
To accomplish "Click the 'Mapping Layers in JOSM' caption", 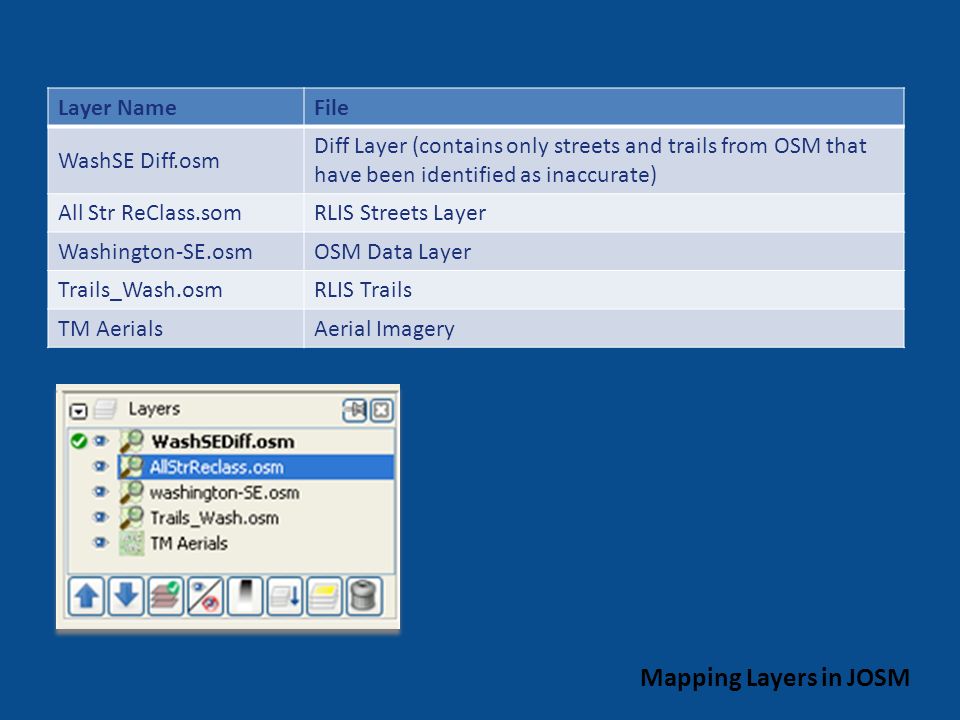I will pyautogui.click(x=774, y=678).
